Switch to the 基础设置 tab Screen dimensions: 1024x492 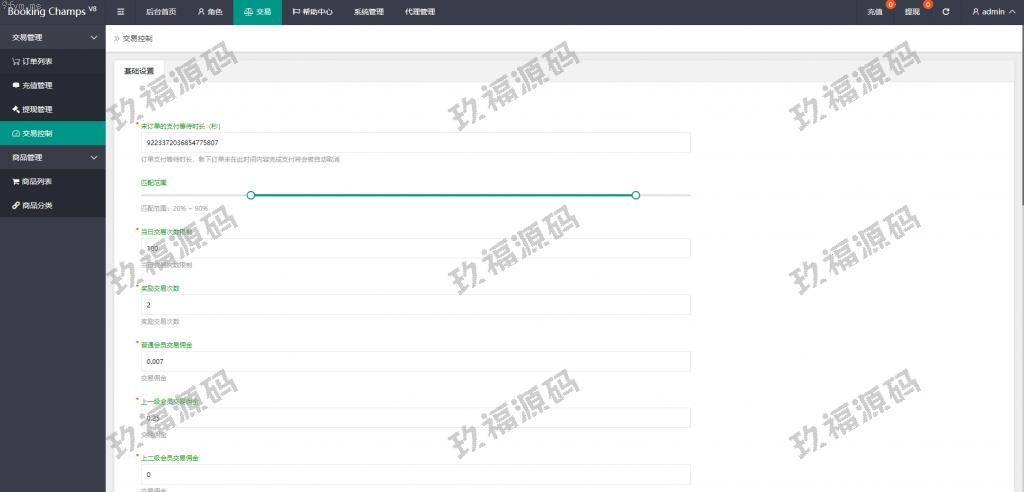tap(139, 72)
